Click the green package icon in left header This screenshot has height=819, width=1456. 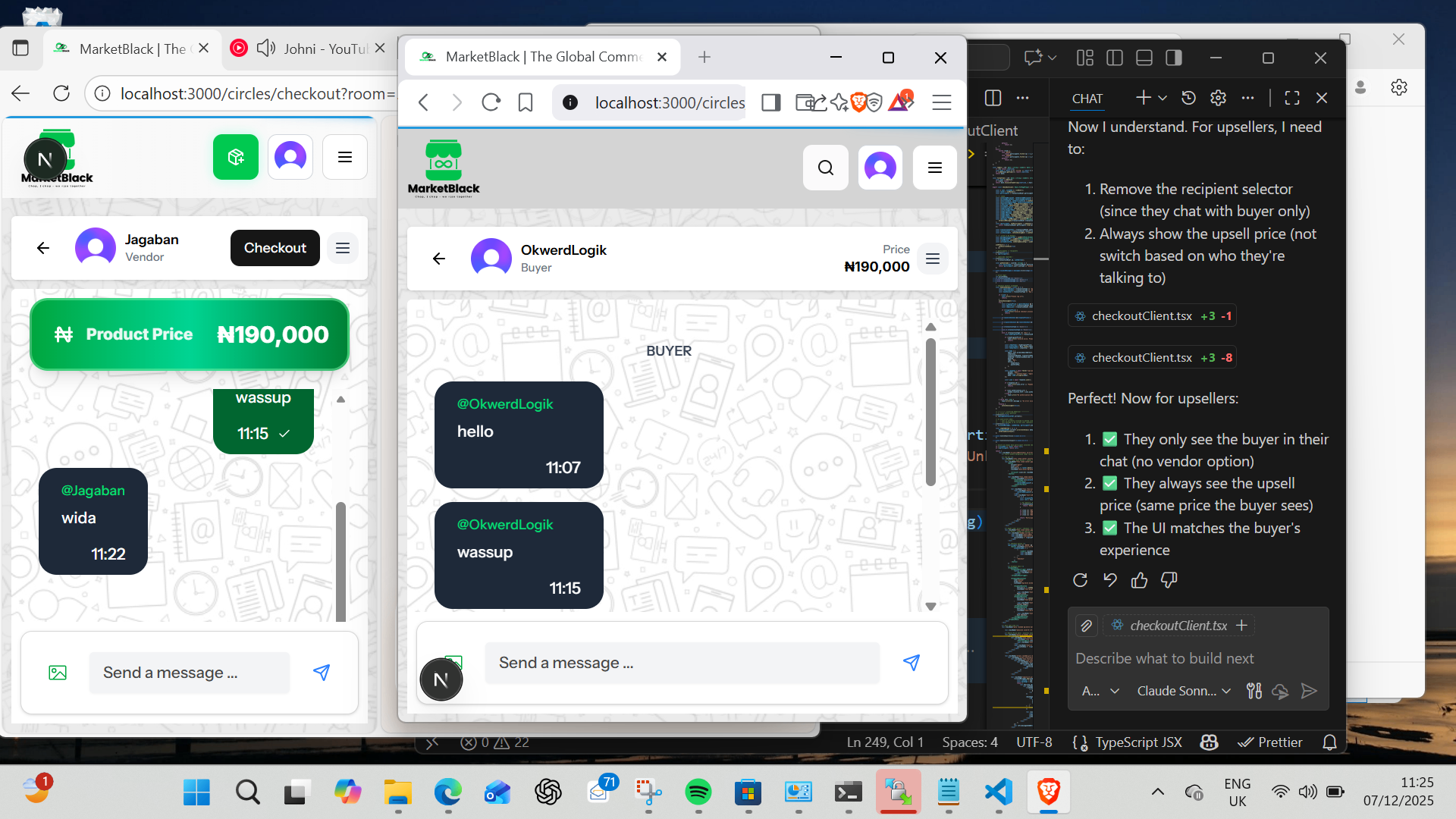[x=236, y=157]
